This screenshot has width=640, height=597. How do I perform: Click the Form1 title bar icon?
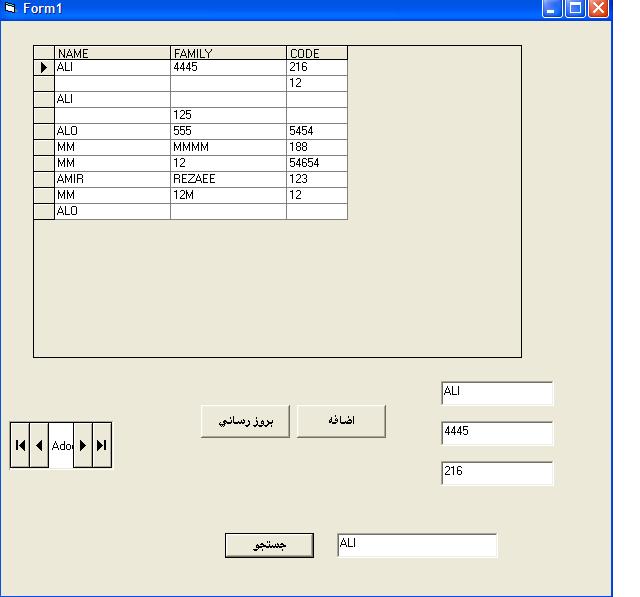click(11, 9)
